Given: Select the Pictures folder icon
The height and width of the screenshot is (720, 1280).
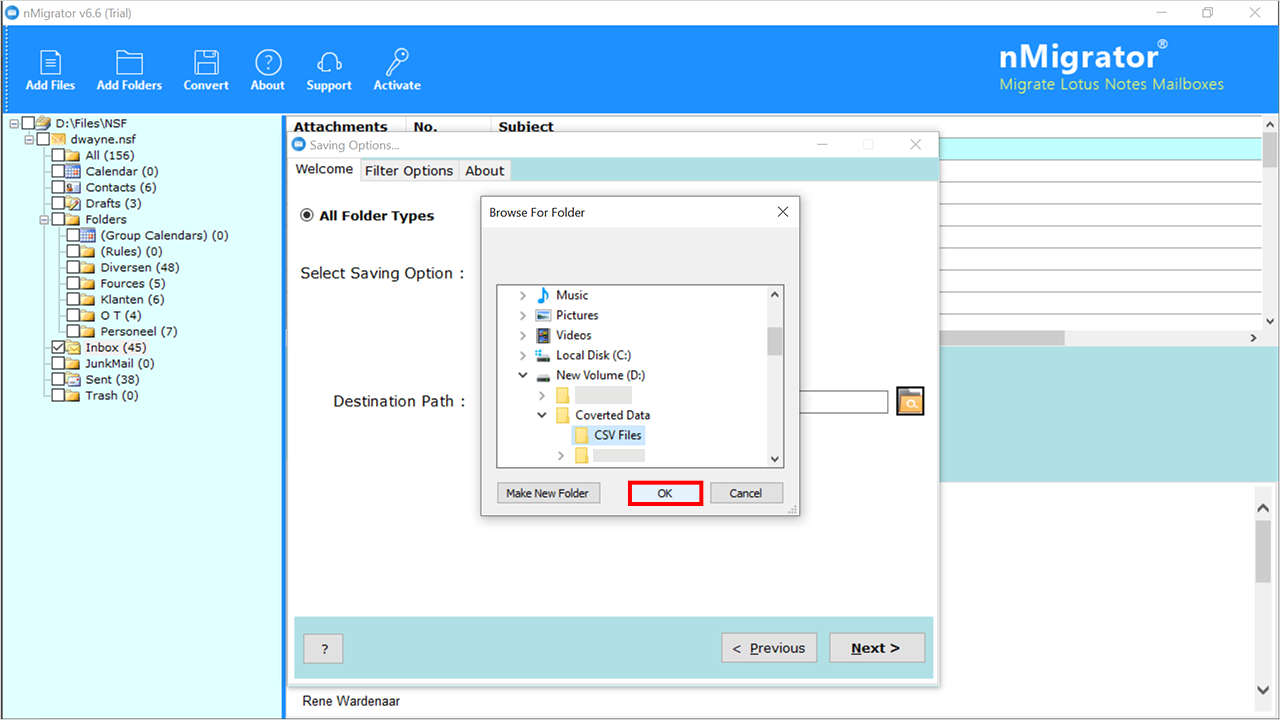Looking at the screenshot, I should pyautogui.click(x=543, y=315).
